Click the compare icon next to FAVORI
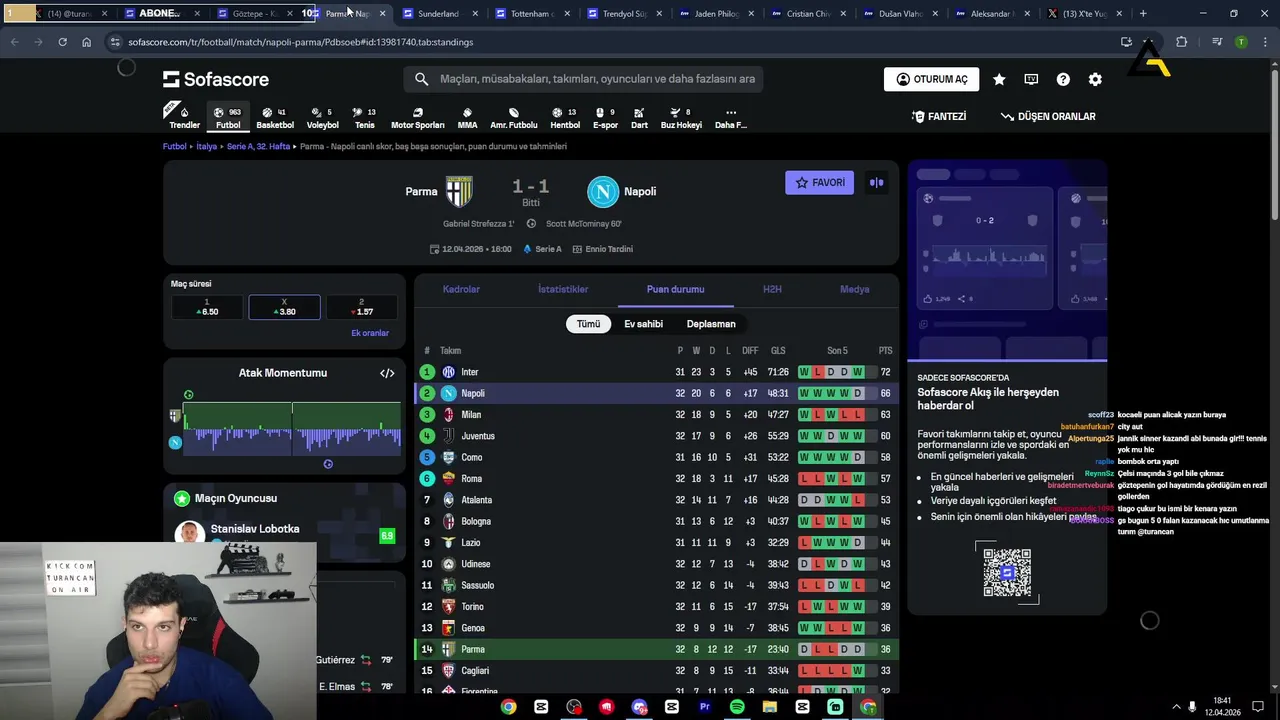The height and width of the screenshot is (720, 1280). [x=877, y=183]
